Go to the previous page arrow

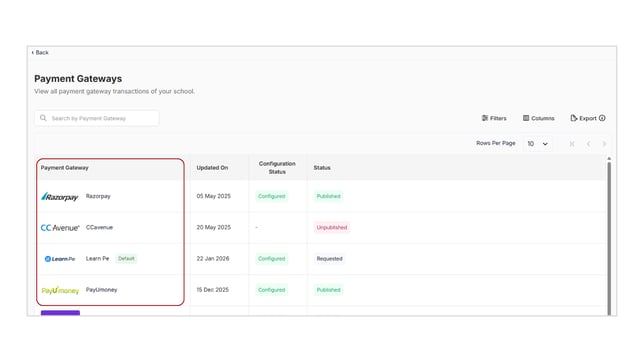[x=589, y=144]
